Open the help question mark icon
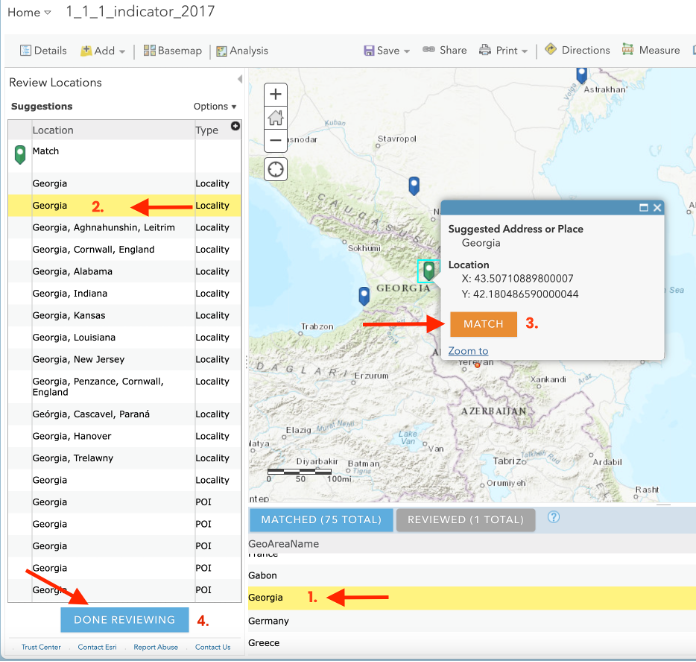The height and width of the screenshot is (662, 696). 554,517
